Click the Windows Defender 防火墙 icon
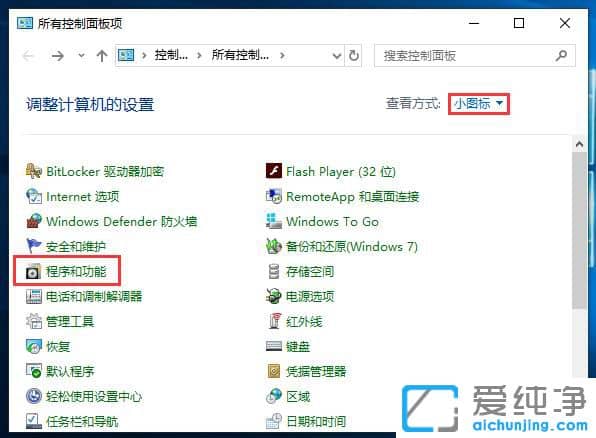Screen dimensions: 596x438 [x=34, y=221]
